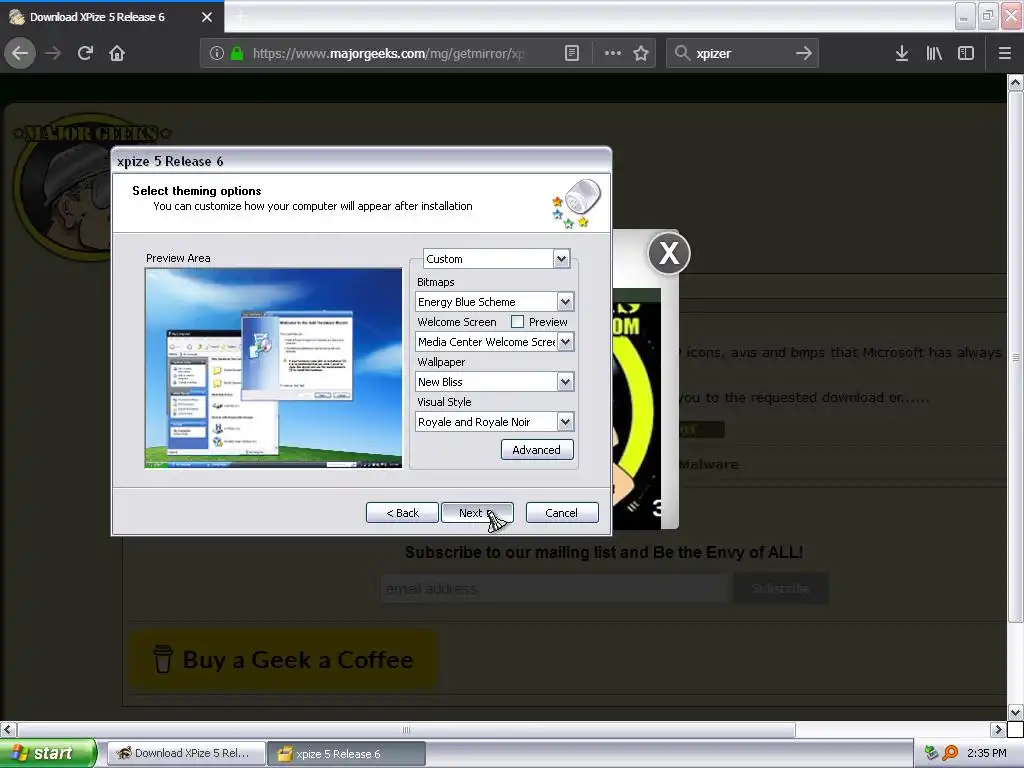The width and height of the screenshot is (1024, 768).
Task: Click the horizontal scrollbar thumb
Action: click(406, 729)
